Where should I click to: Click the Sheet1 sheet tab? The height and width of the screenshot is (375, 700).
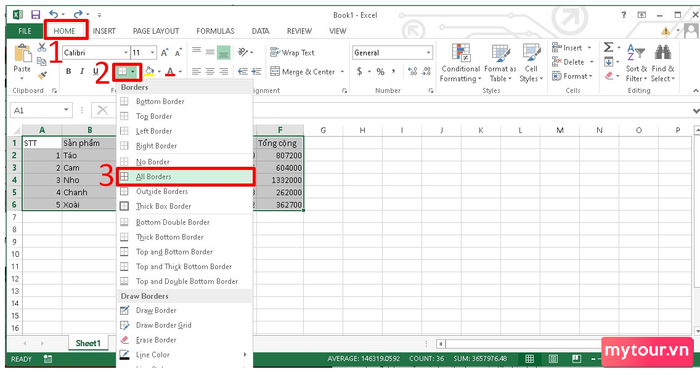point(88,343)
